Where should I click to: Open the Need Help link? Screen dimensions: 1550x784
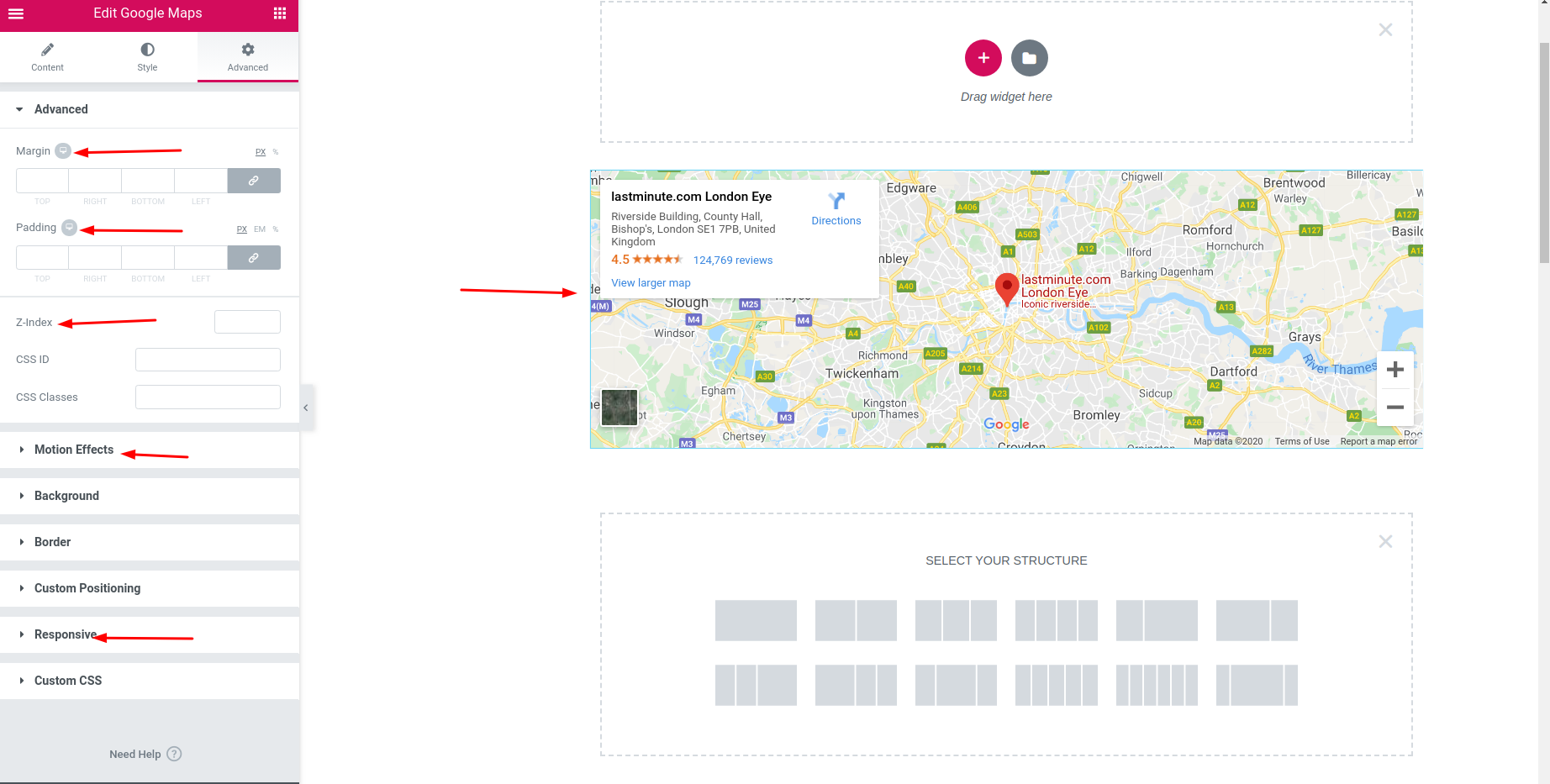[x=145, y=754]
